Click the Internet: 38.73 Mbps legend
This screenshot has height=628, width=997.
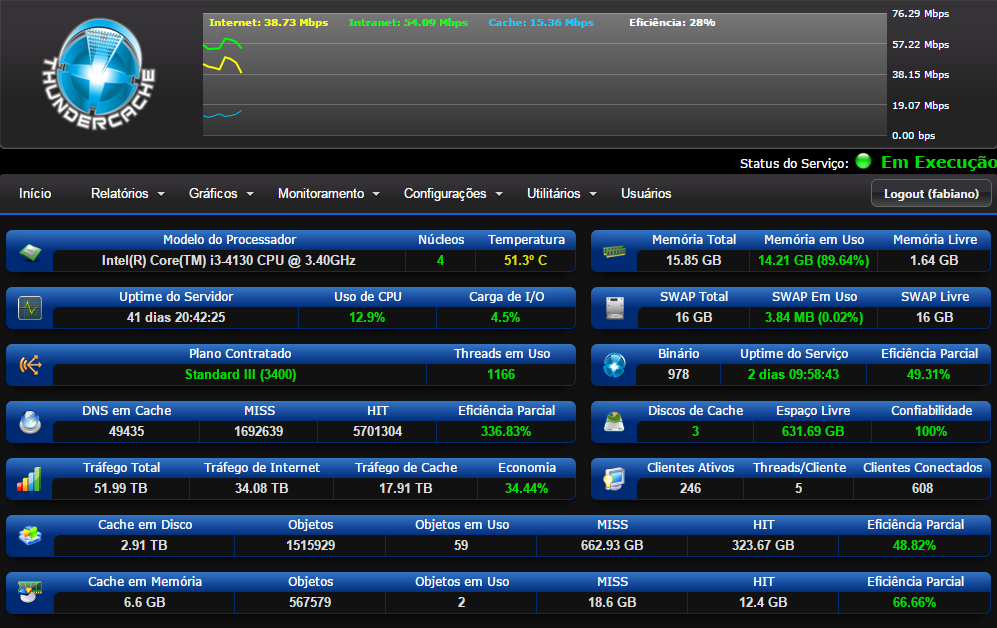tap(268, 22)
